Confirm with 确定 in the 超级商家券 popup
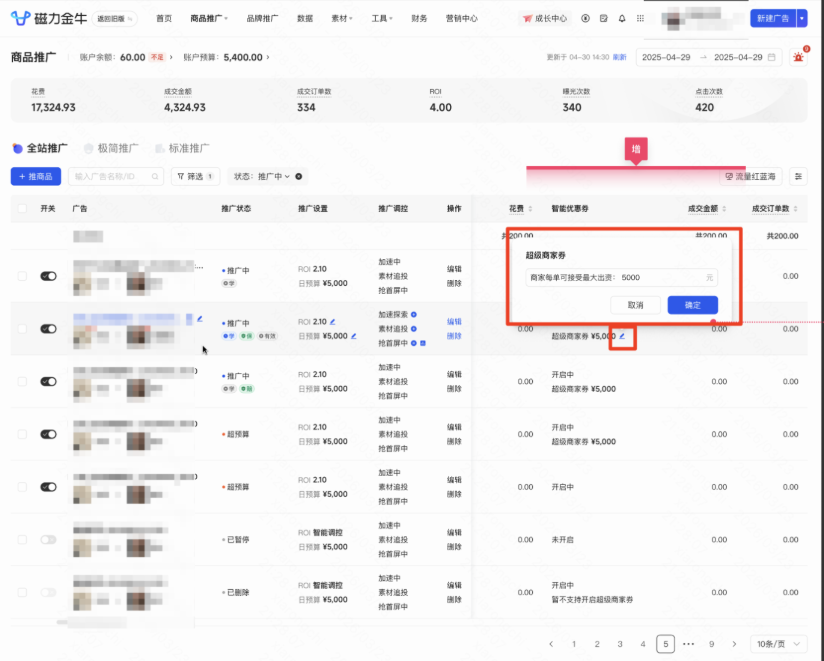Viewport: 824px width, 661px height. (693, 305)
